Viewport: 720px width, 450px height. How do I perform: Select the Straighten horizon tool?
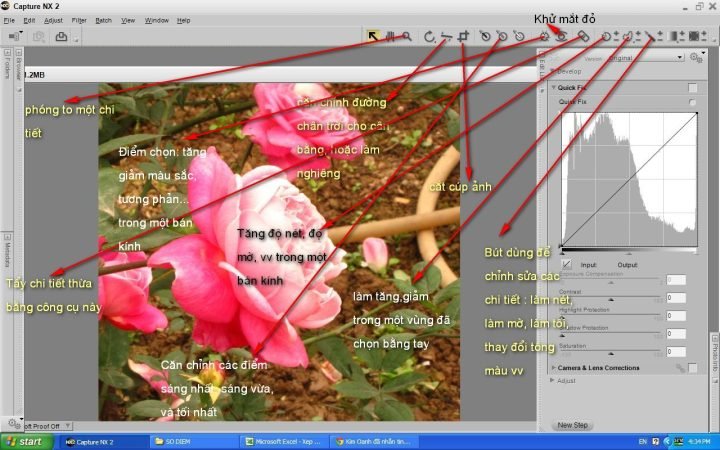click(x=446, y=36)
